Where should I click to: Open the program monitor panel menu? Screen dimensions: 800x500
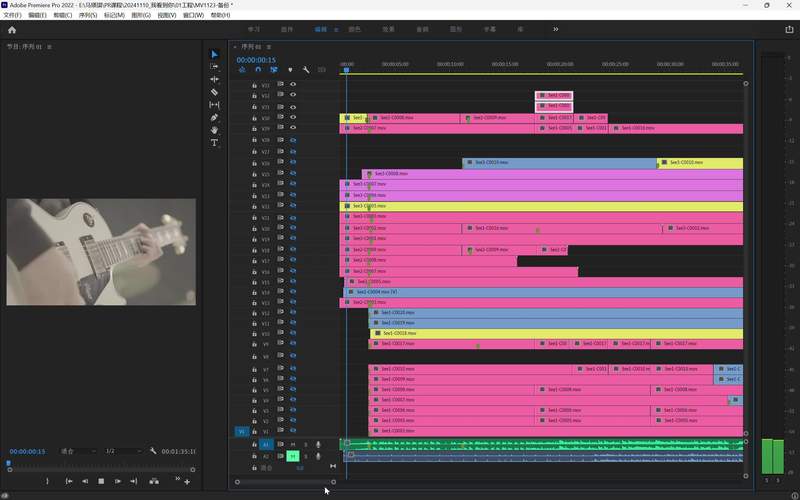point(49,47)
